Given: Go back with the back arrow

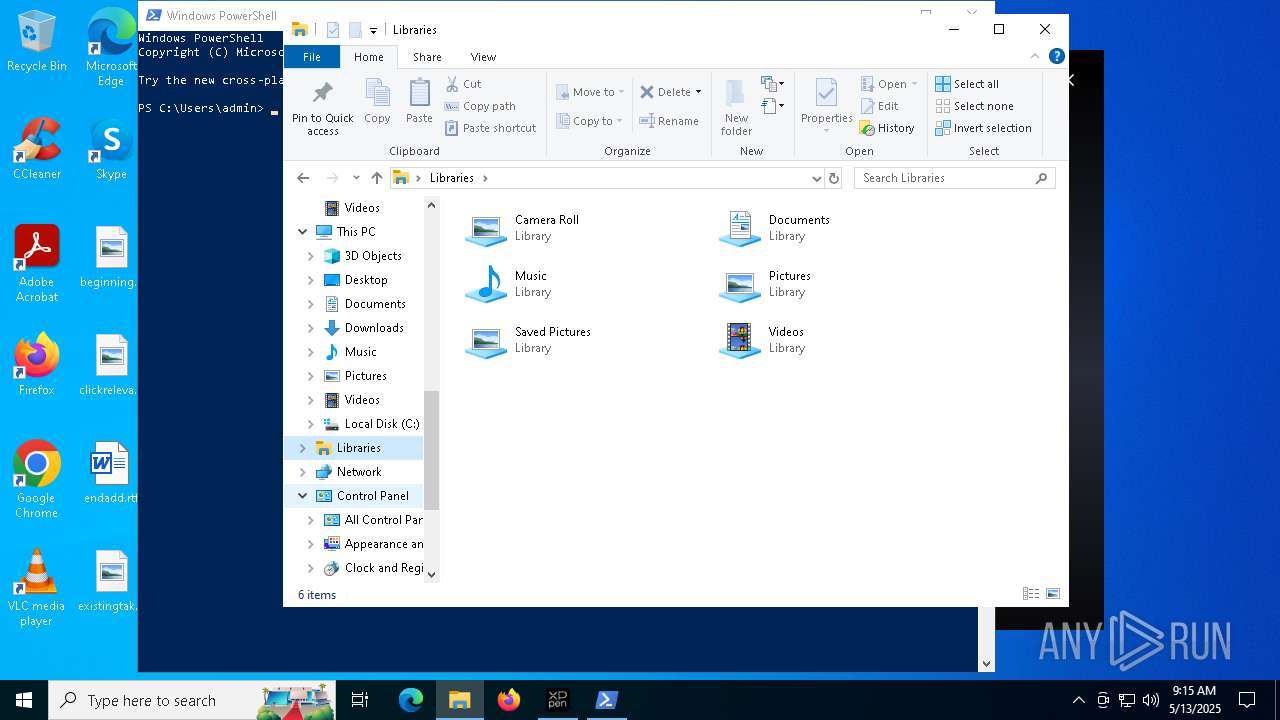Looking at the screenshot, I should click(x=303, y=178).
